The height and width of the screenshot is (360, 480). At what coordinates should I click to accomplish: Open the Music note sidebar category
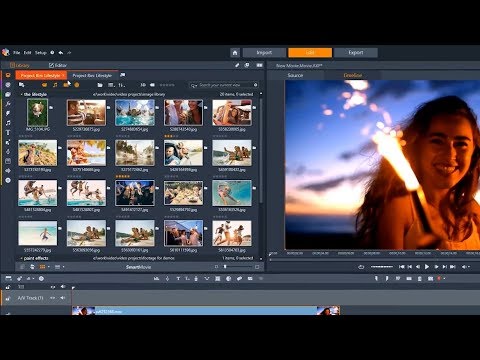tap(8, 123)
